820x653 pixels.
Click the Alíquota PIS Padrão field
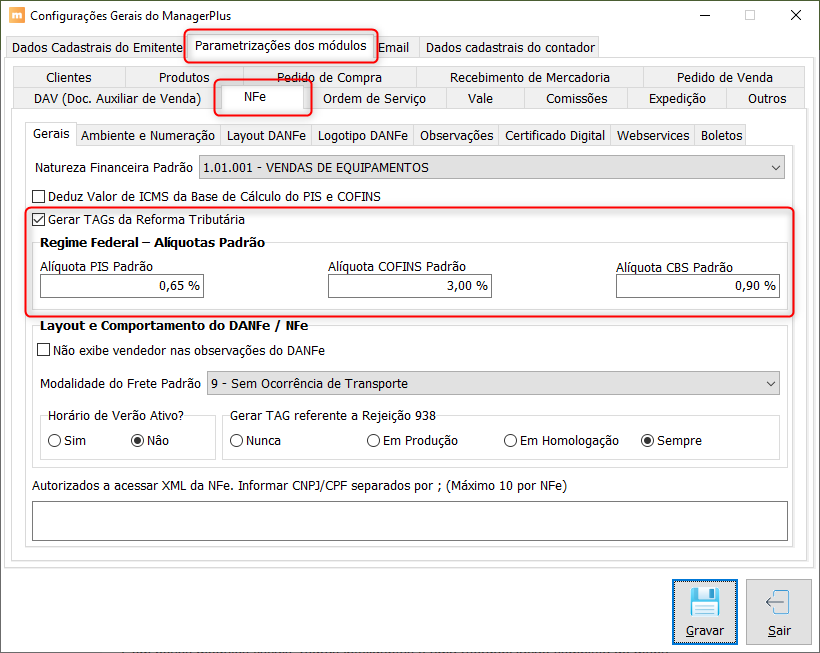(x=122, y=286)
